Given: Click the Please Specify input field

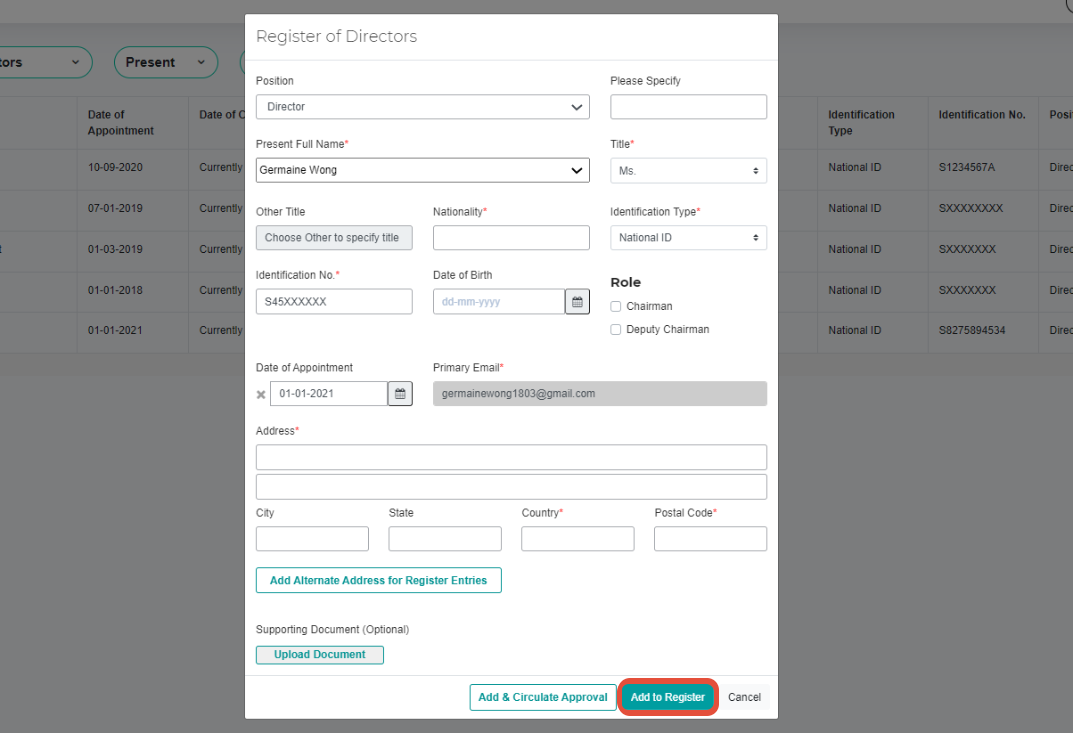Looking at the screenshot, I should click(x=688, y=106).
